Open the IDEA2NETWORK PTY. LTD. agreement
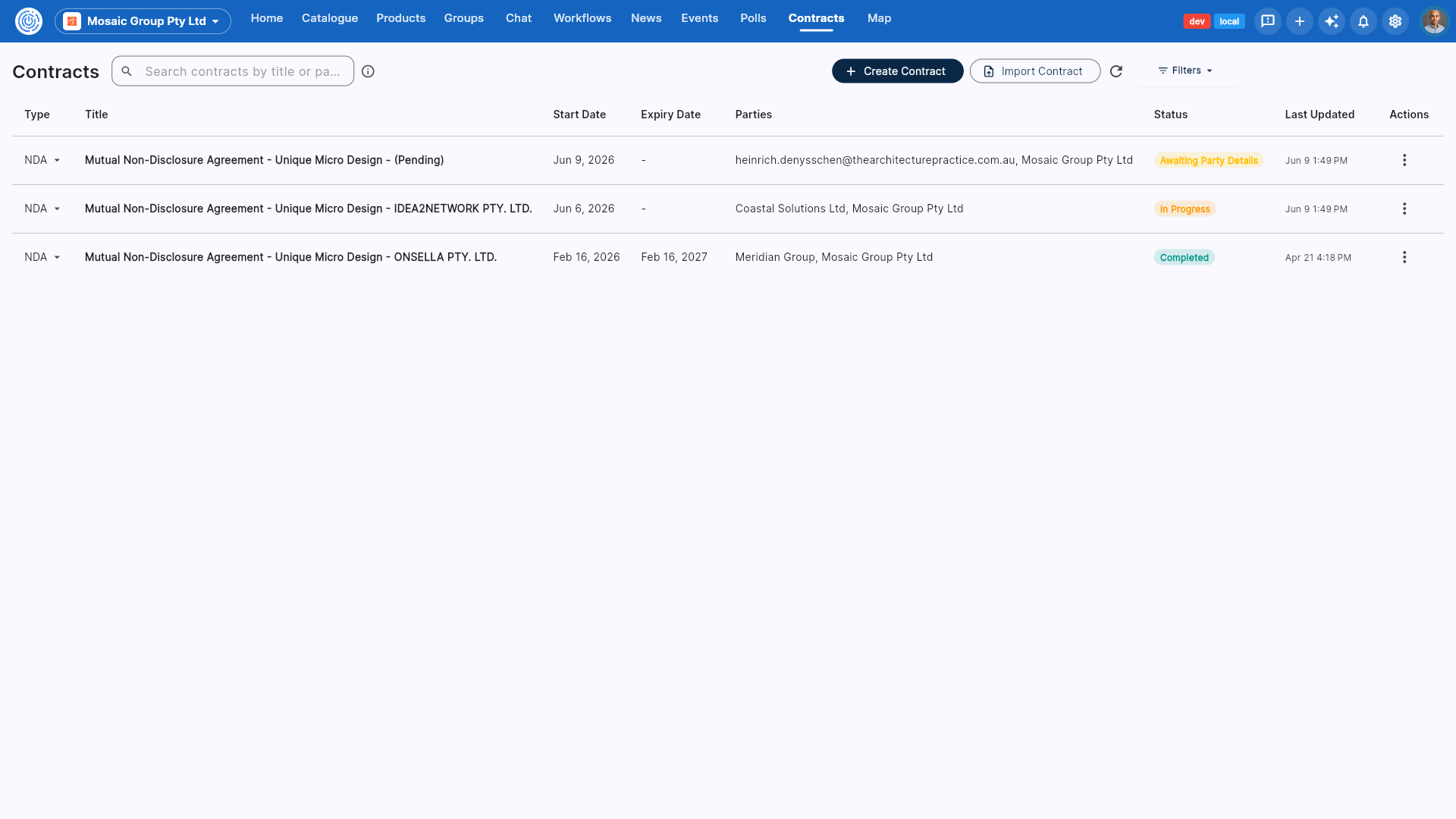 308,209
